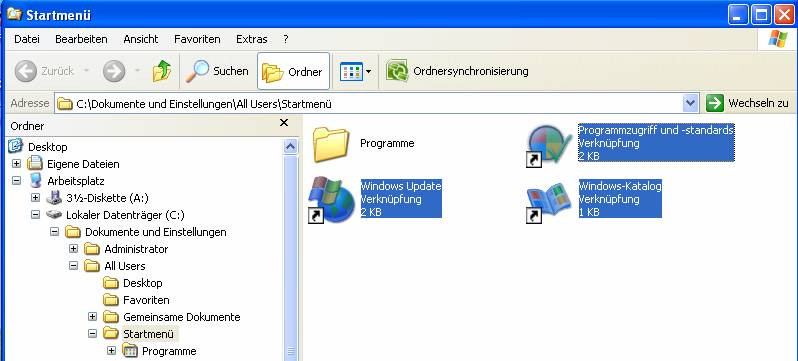Select Dokumente und Einstellungen folder
The width and height of the screenshot is (798, 361).
(155, 232)
